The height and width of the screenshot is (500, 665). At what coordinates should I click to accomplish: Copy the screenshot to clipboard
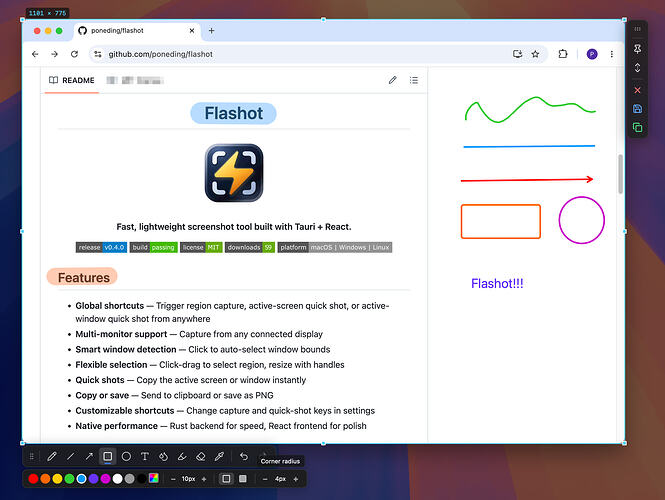(x=637, y=127)
